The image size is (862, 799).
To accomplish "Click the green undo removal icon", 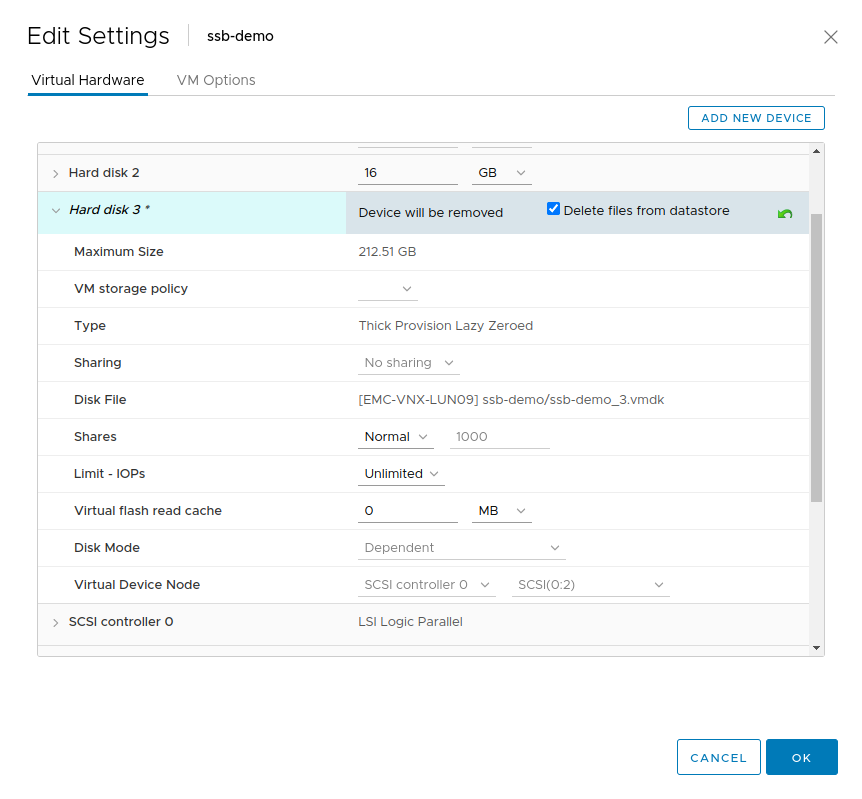I will click(x=785, y=214).
